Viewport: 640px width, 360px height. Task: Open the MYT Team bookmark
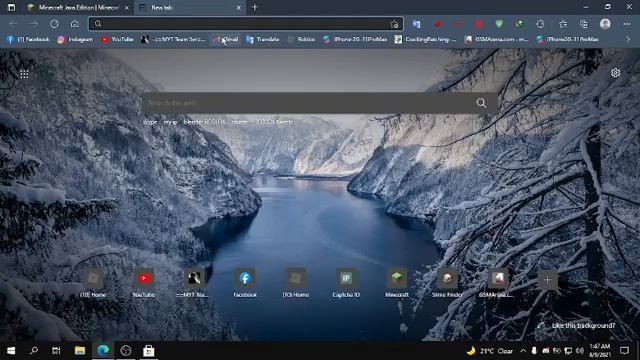tap(173, 39)
